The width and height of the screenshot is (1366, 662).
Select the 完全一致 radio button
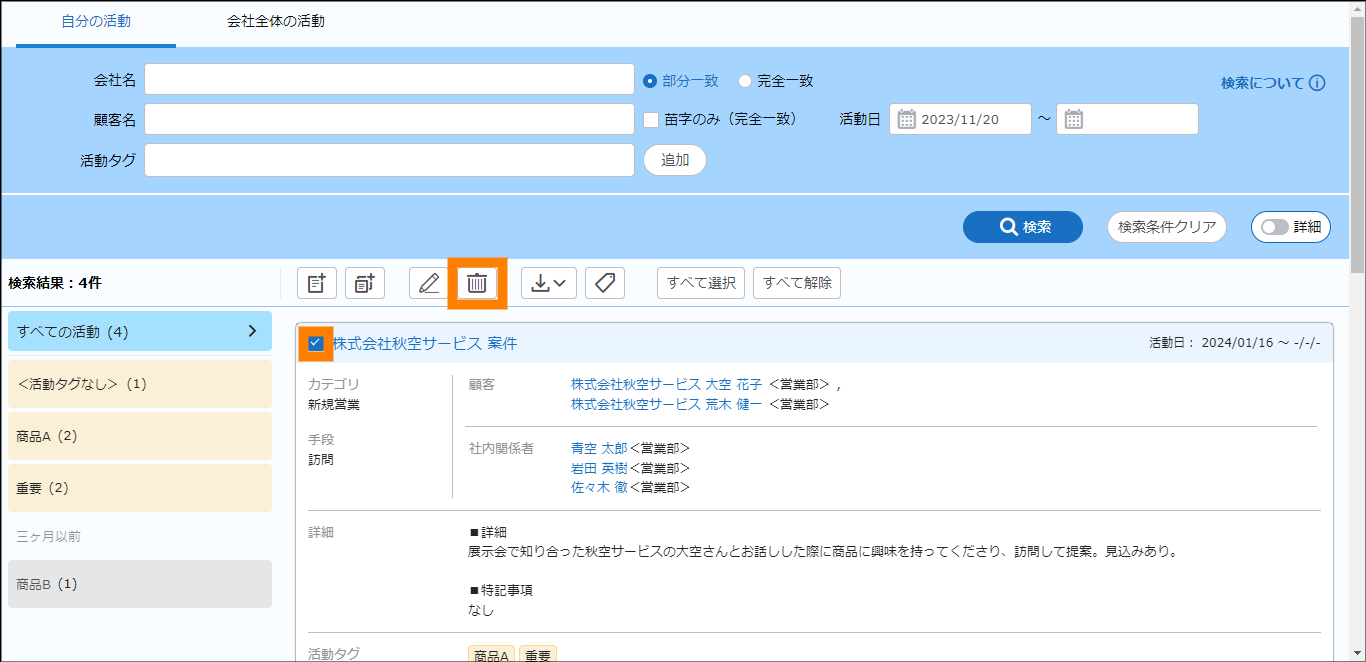coord(745,81)
